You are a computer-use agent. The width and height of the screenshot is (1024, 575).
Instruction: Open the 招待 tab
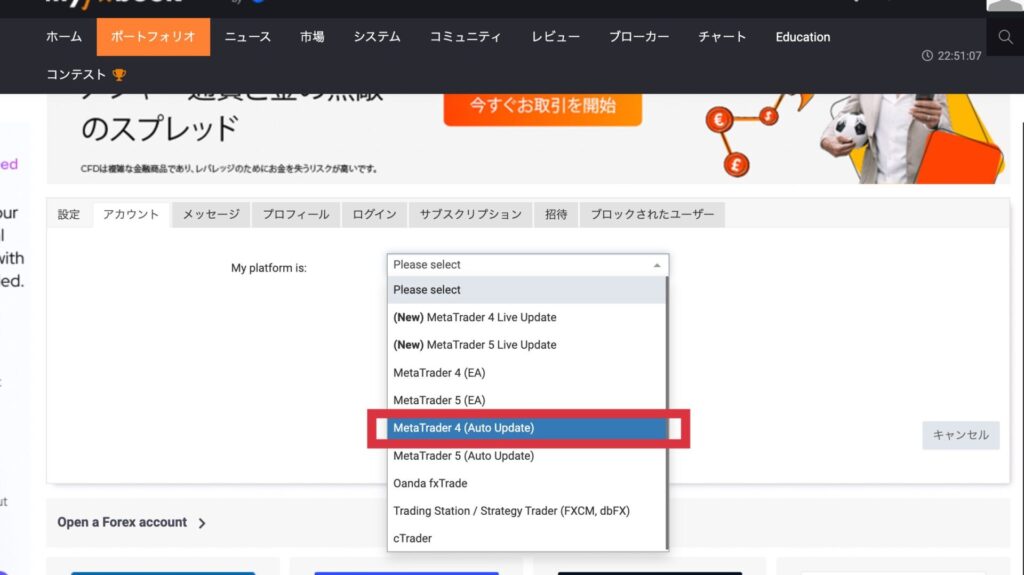(x=556, y=214)
